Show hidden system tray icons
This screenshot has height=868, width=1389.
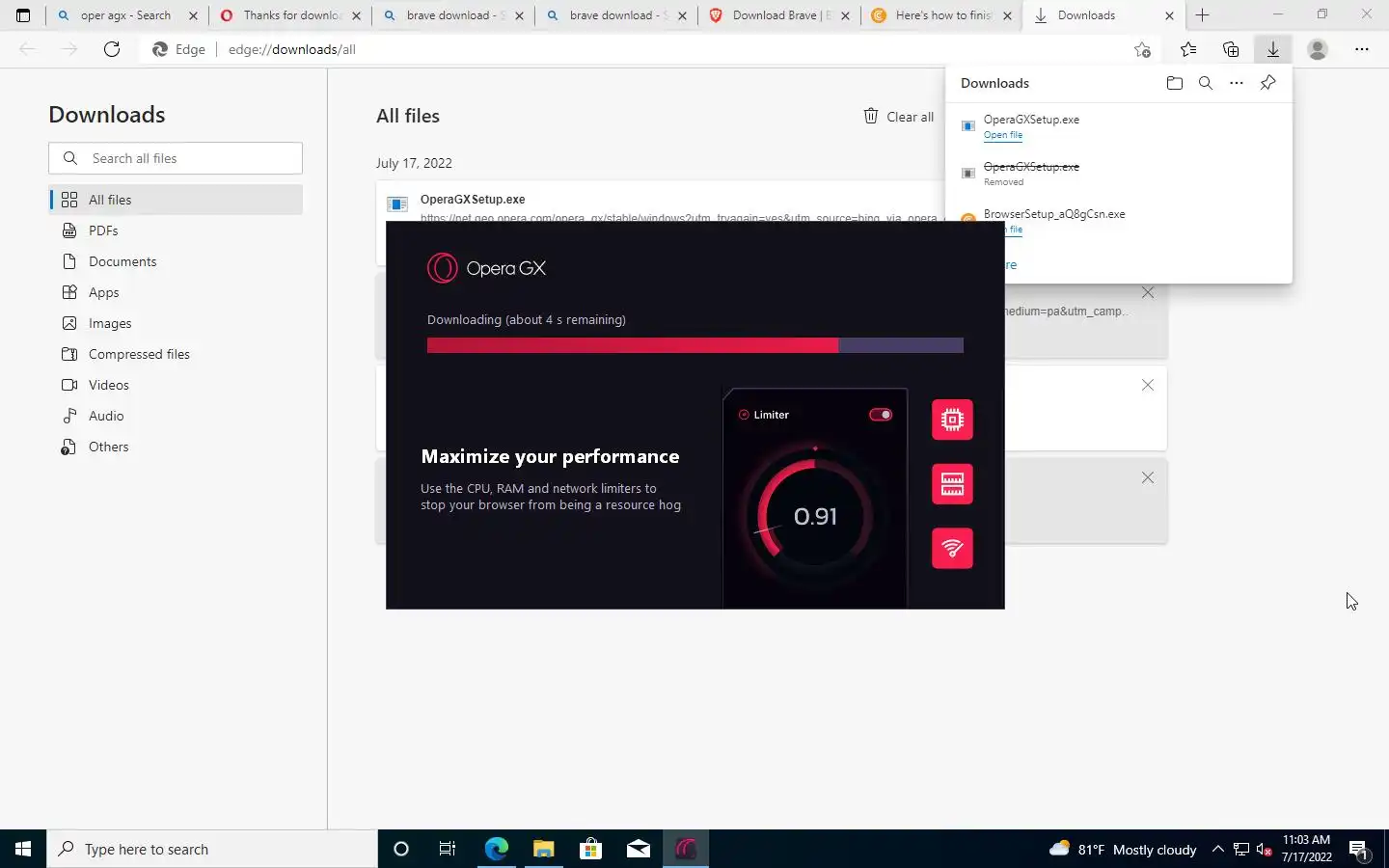pos(1217,849)
